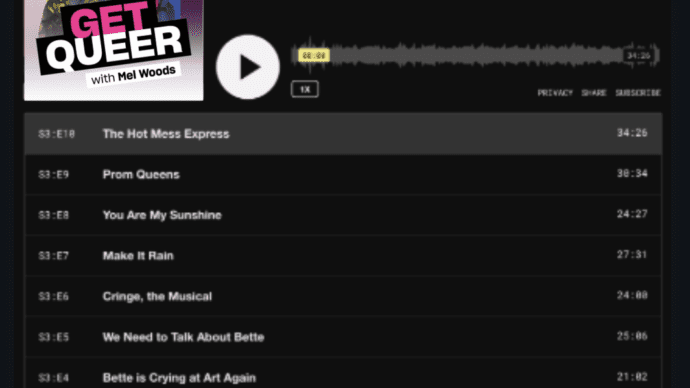Click the S3:E9 episode number label
Image resolution: width=690 pixels, height=388 pixels.
click(x=54, y=174)
